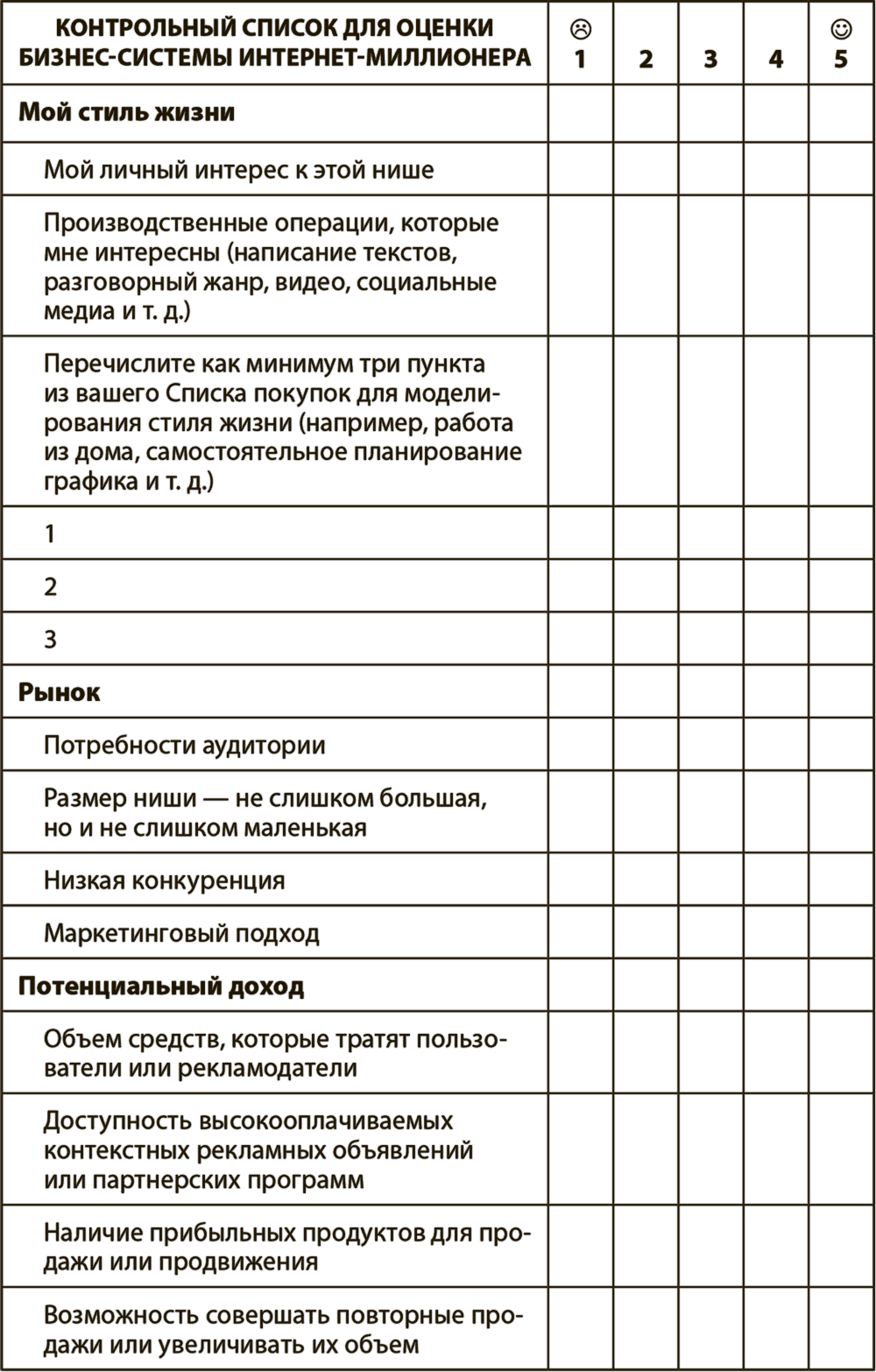Image resolution: width=876 pixels, height=1372 pixels.
Task: Mark rating 4 for 'Маркетинговый подход' row
Action: (x=775, y=933)
